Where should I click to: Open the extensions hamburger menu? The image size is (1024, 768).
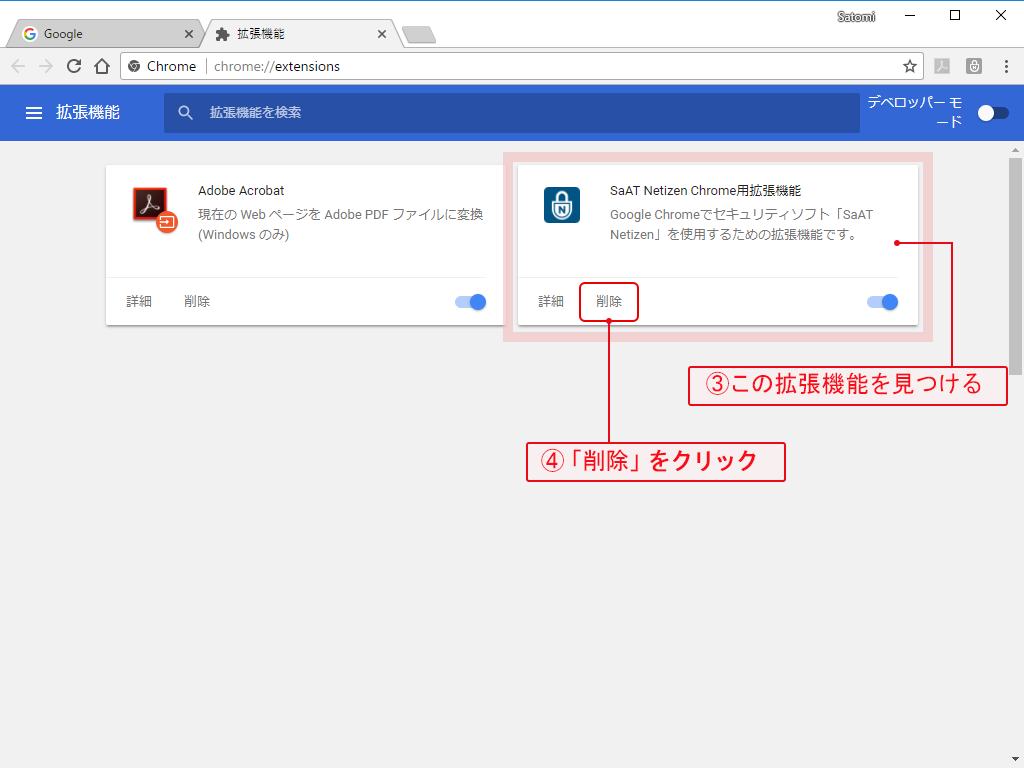click(x=33, y=113)
